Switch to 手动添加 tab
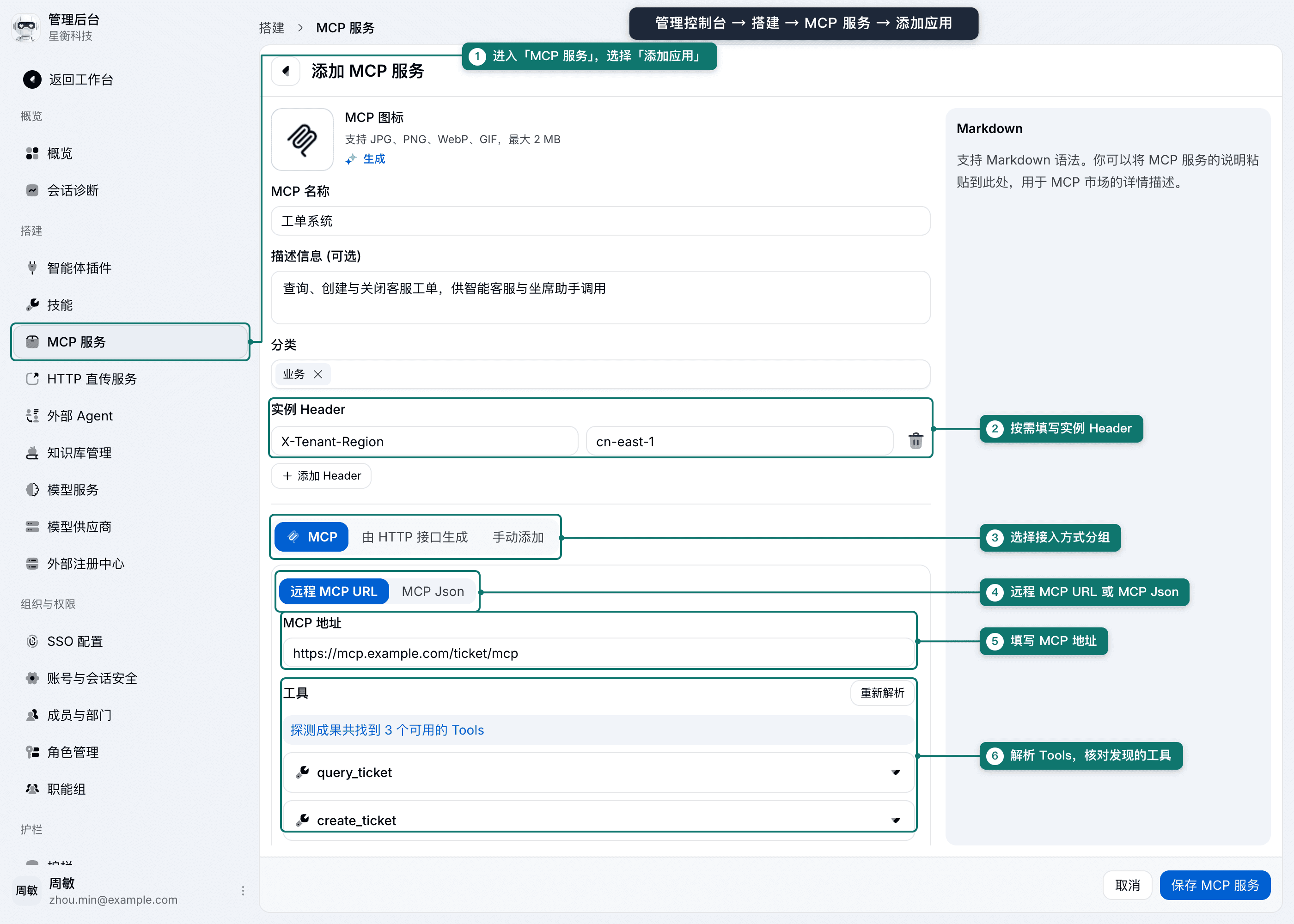Screen dimensions: 1294x924 (x=518, y=536)
